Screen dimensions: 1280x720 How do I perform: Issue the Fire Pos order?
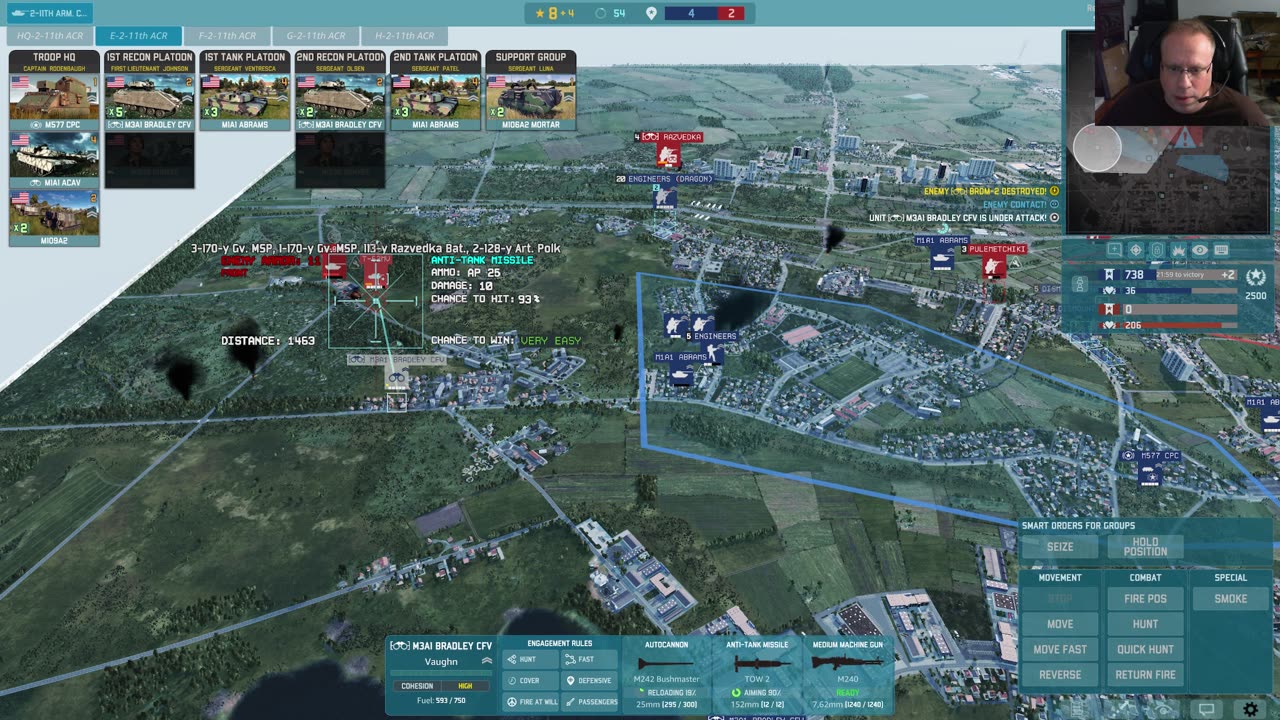tap(1145, 599)
